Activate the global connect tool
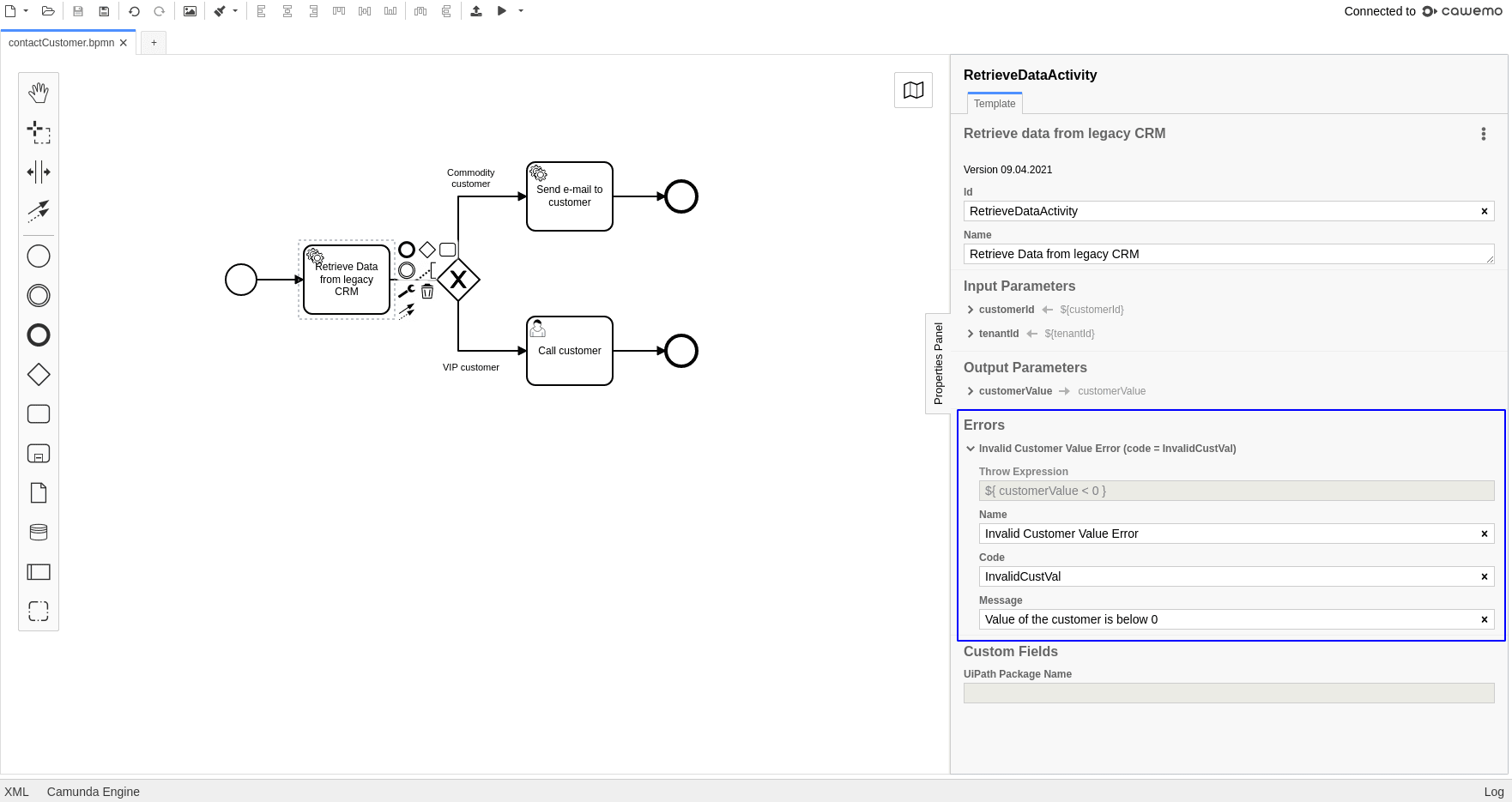 [x=39, y=211]
